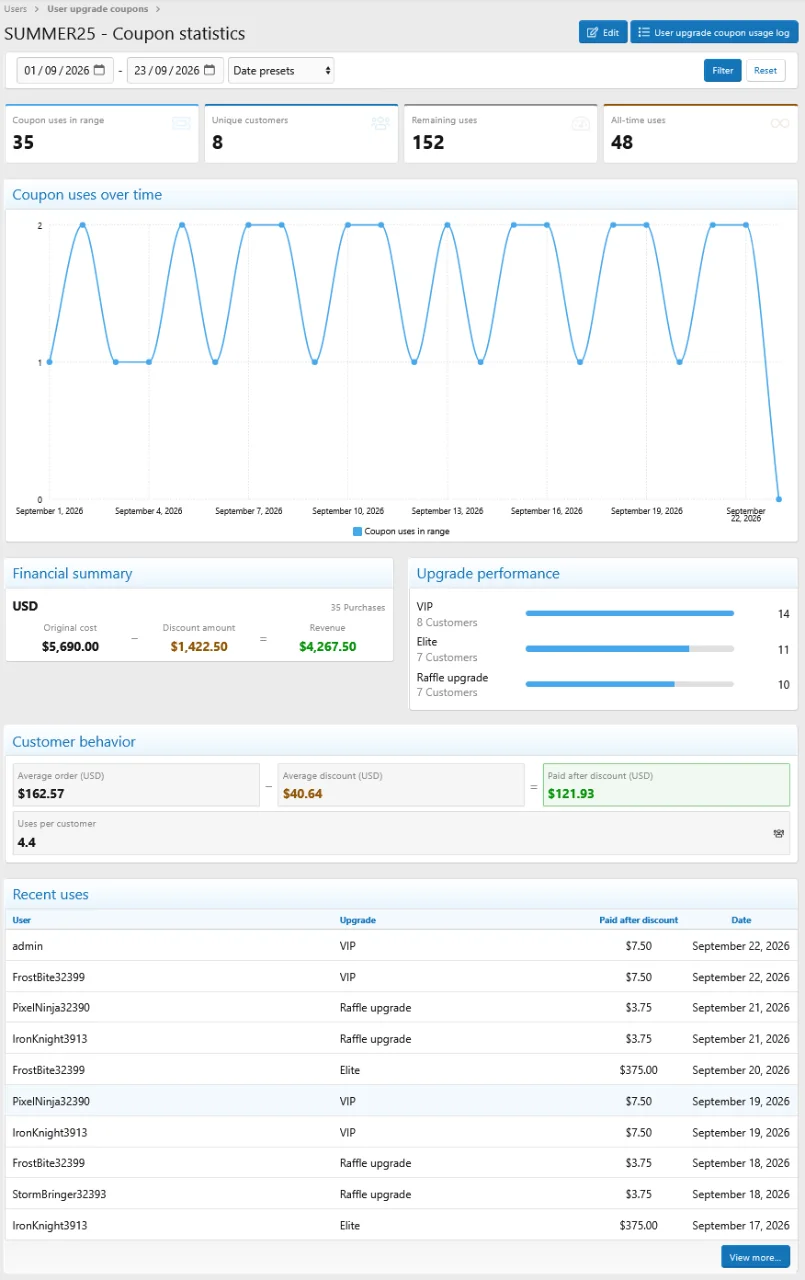Select StormBringer32393 in the Recent uses table
The width and height of the screenshot is (805, 1280).
pyautogui.click(x=59, y=1194)
